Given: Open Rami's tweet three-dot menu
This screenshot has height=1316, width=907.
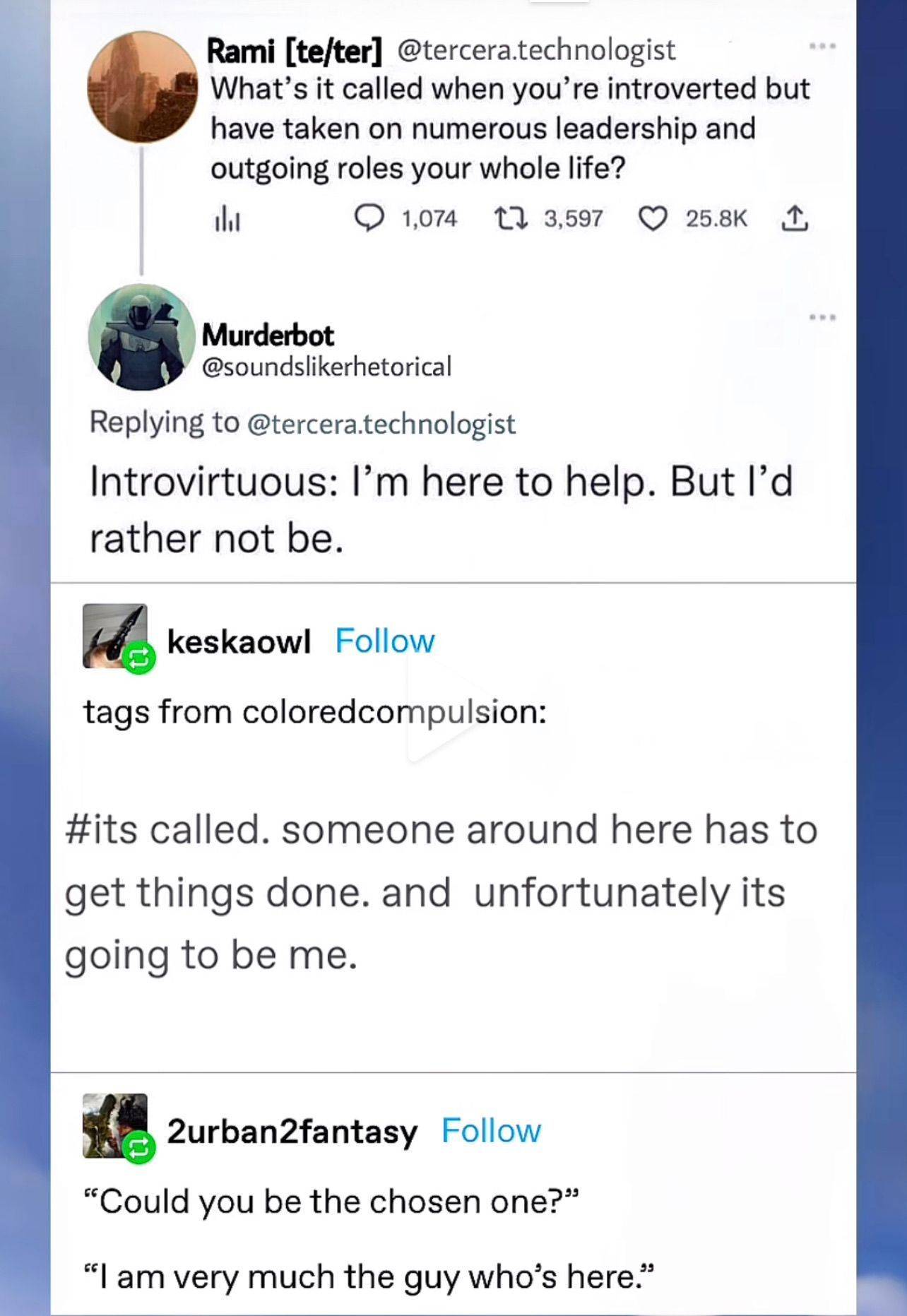Looking at the screenshot, I should 822,47.
